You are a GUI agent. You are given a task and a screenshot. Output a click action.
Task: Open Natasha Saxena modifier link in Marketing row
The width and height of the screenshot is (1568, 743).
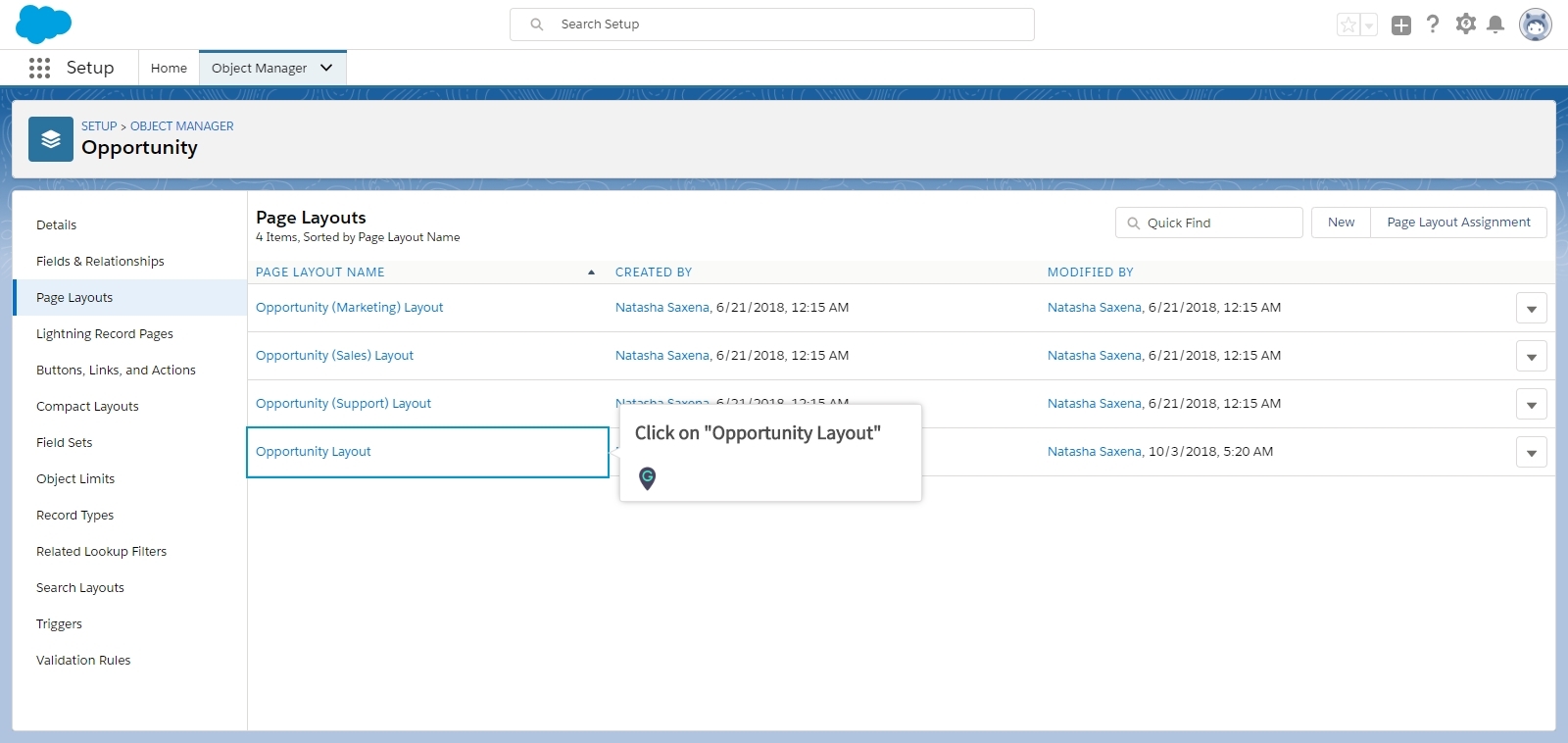[x=1095, y=308]
